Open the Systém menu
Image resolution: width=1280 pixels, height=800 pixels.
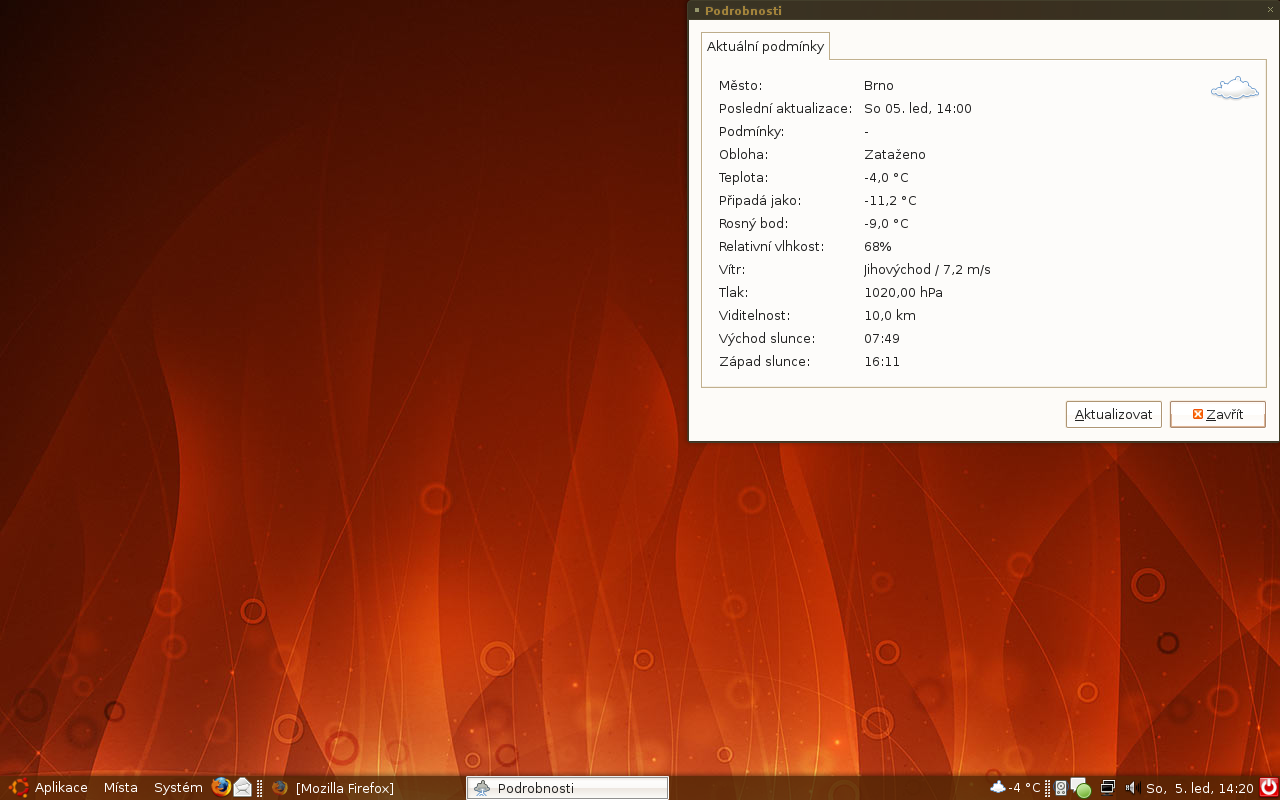(x=178, y=788)
